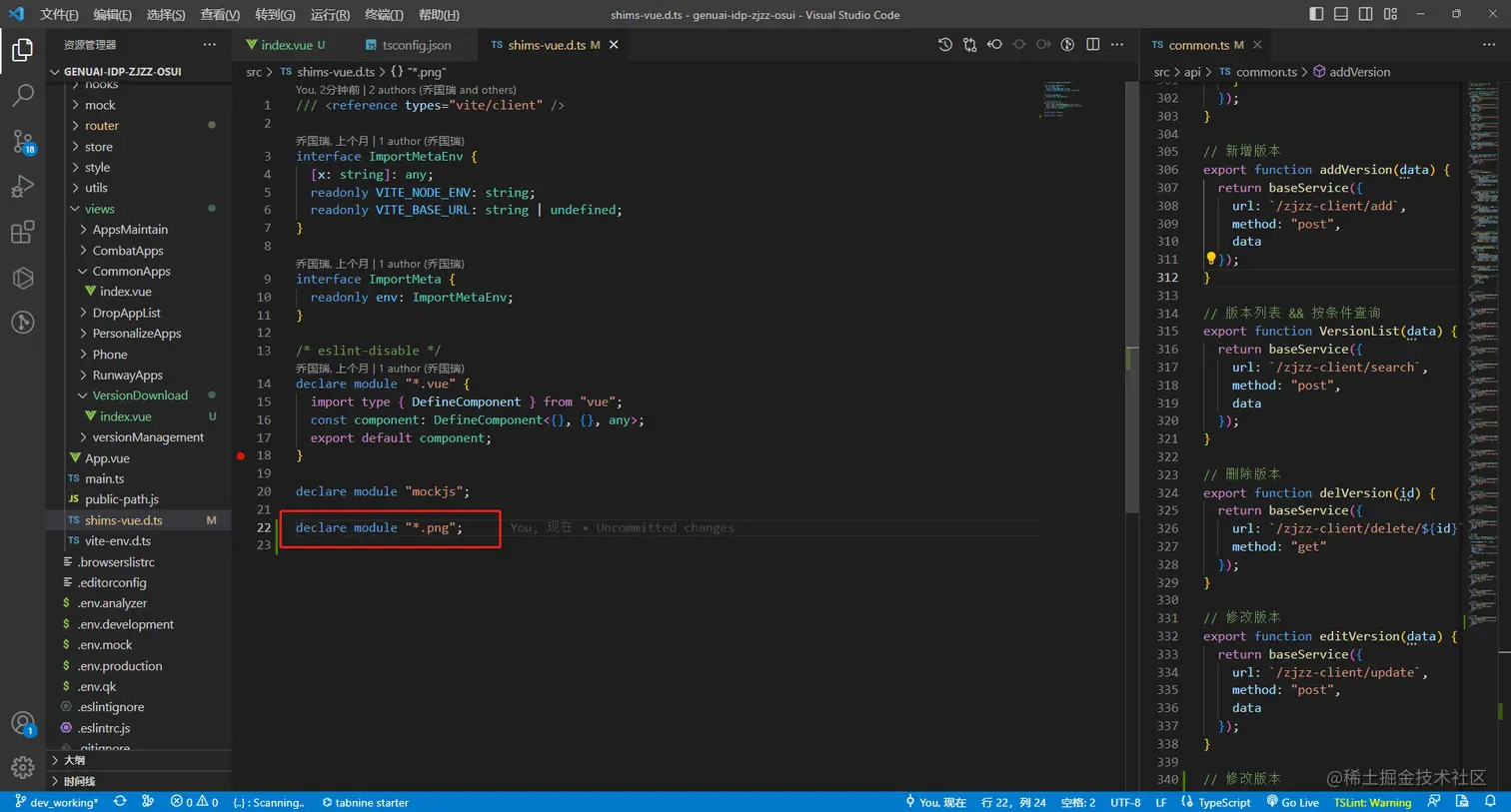Viewport: 1511px width, 812px height.
Task: Click the Go Live server button
Action: pos(1292,802)
